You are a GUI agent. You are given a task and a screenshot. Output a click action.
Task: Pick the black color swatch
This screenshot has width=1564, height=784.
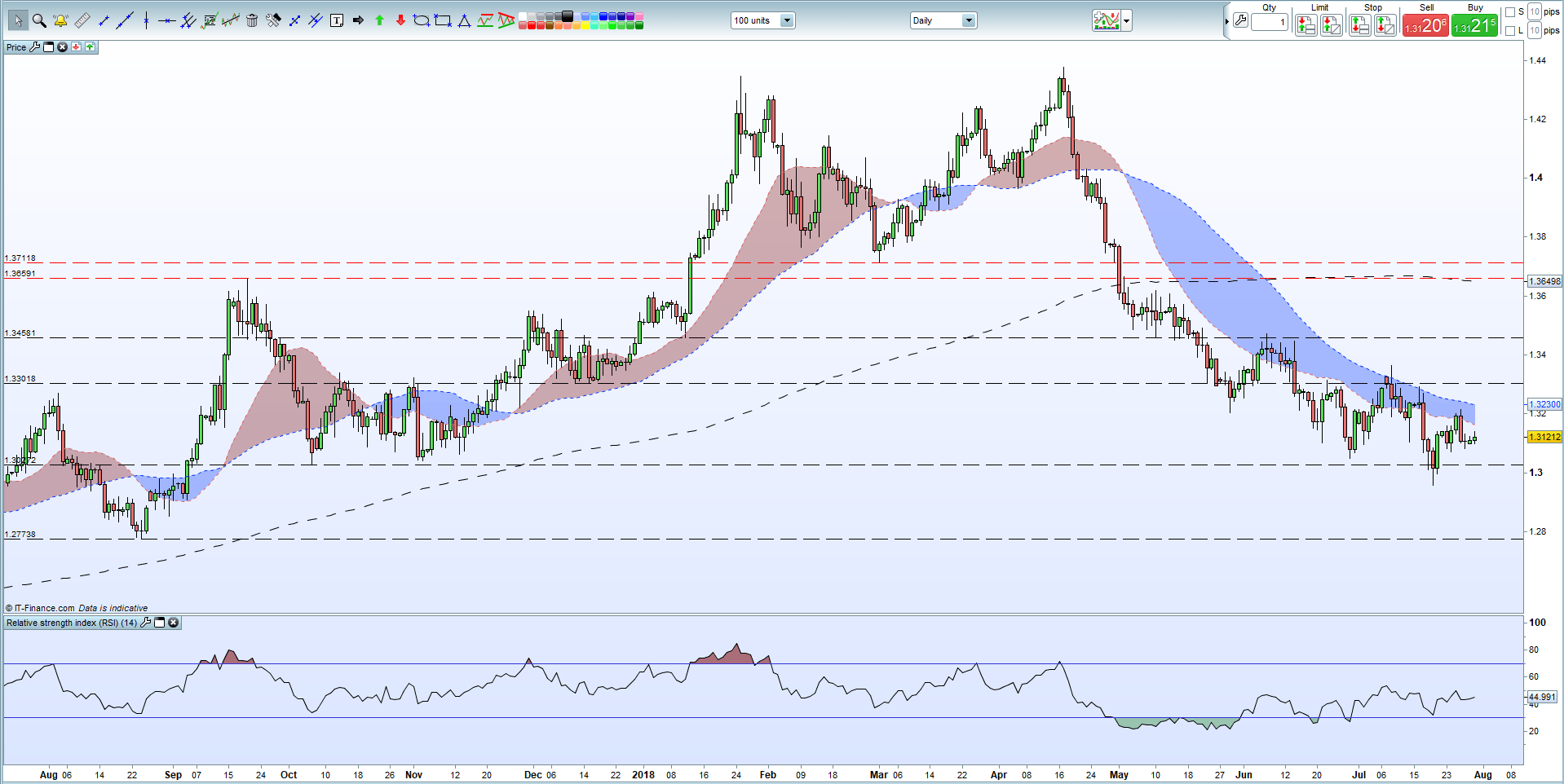tap(567, 15)
